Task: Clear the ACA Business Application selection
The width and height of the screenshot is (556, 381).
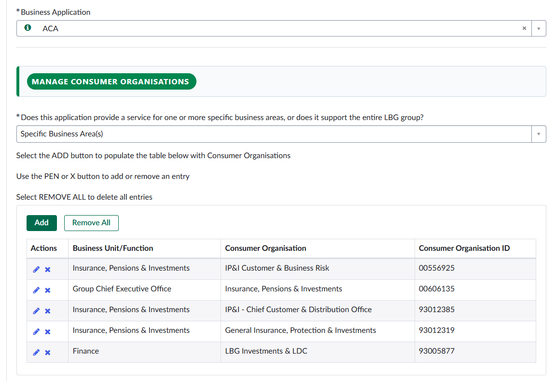Action: [x=524, y=28]
